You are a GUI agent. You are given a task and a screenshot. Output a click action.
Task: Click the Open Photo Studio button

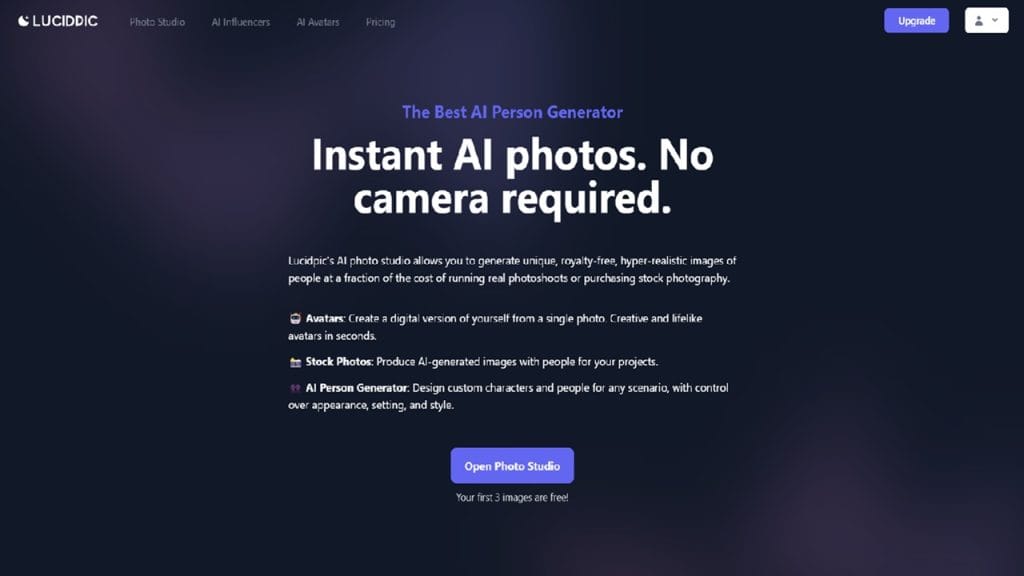(512, 466)
